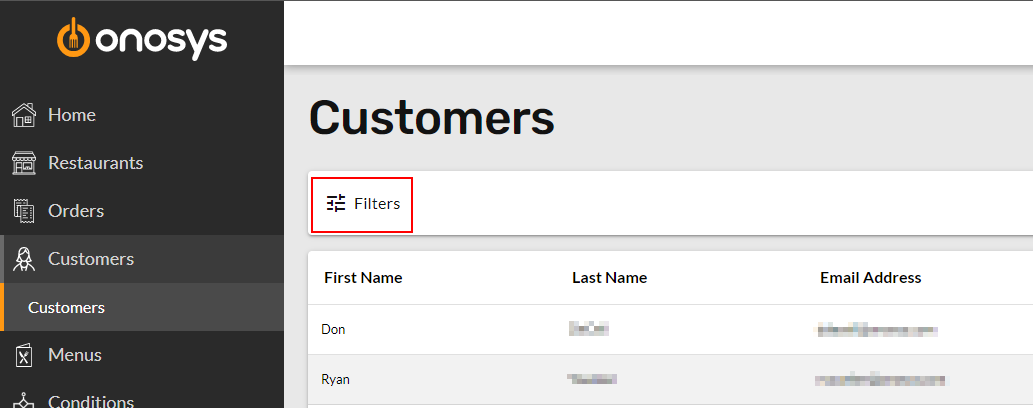
Task: Click Don's blurred email address cell
Action: (877, 330)
